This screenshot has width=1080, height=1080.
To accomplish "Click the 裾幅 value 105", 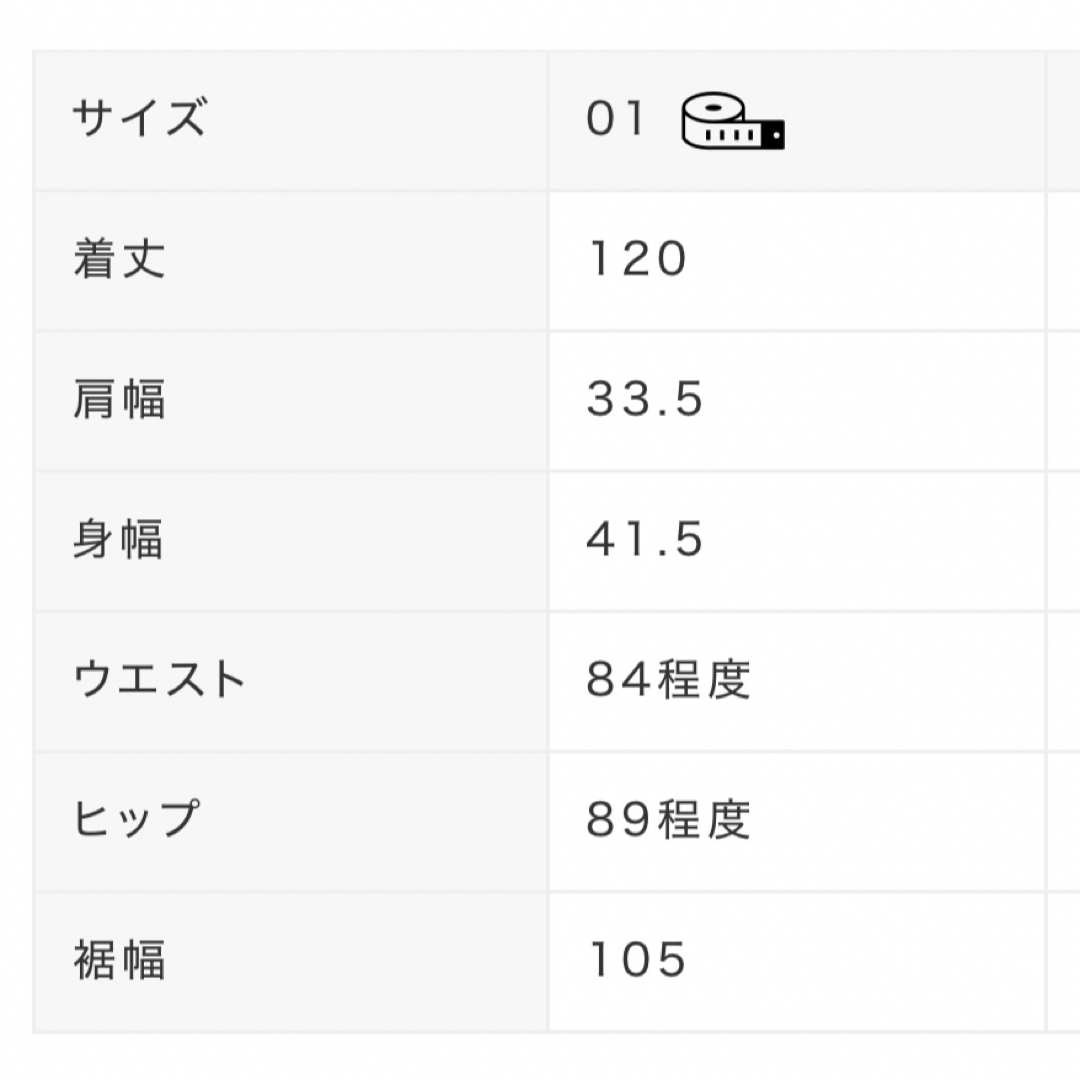I will [x=637, y=960].
